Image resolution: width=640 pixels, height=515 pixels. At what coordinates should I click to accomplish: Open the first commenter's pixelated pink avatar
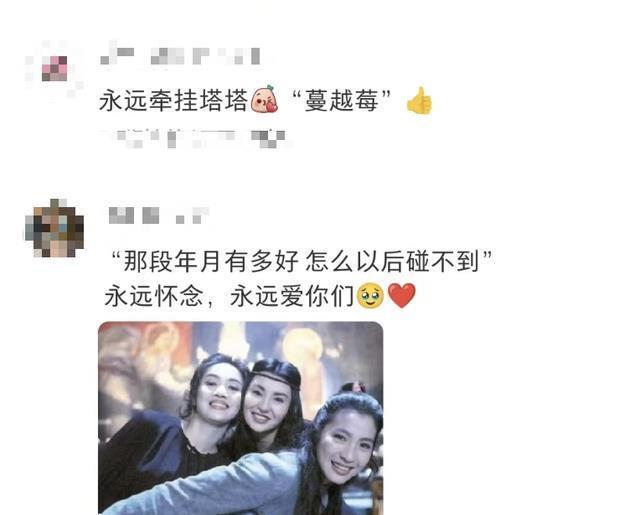(x=55, y=68)
